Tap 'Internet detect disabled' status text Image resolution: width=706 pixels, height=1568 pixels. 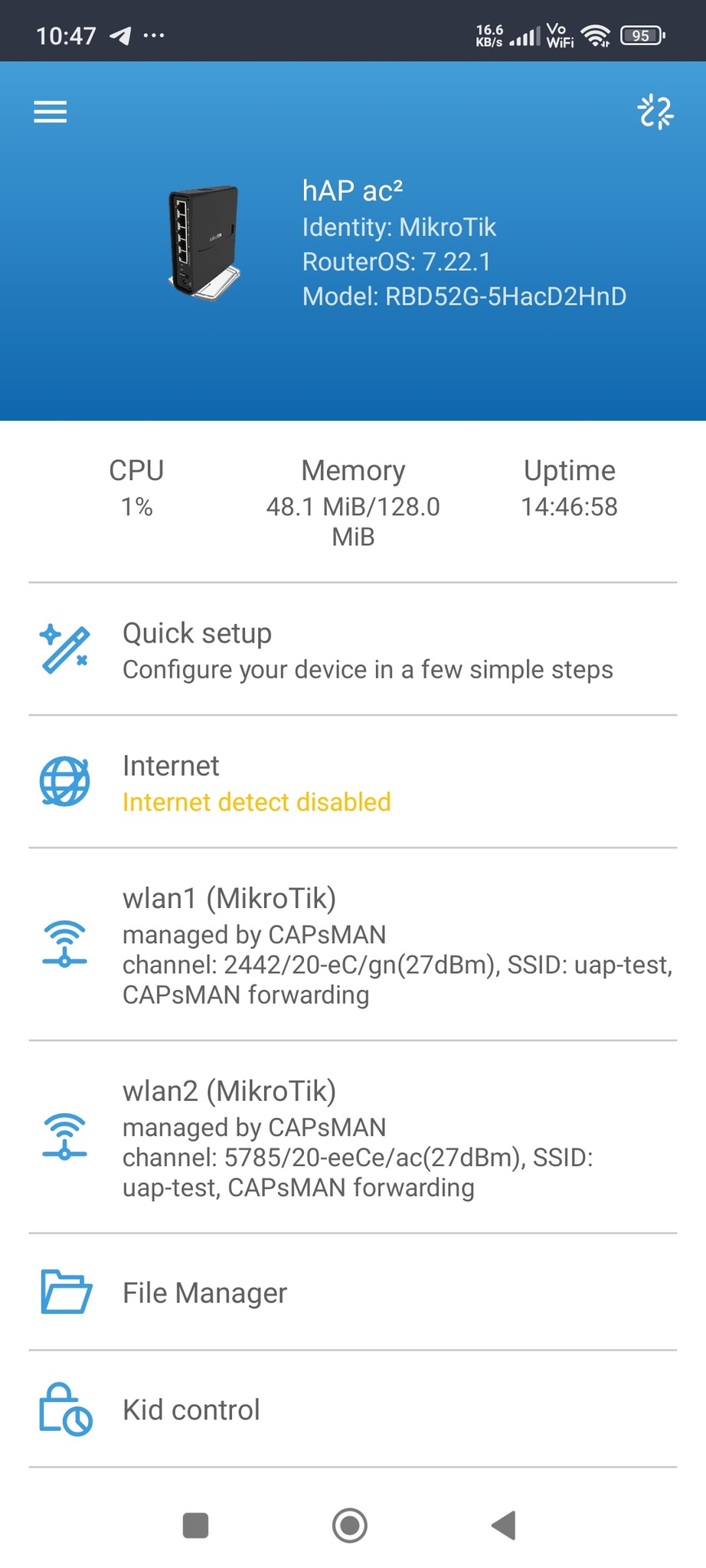click(x=257, y=802)
